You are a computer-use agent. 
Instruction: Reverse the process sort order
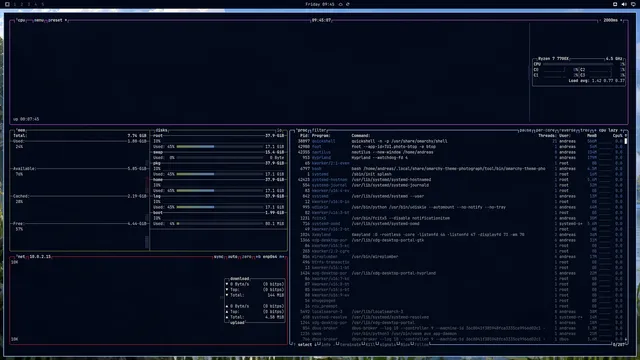[x=567, y=130]
